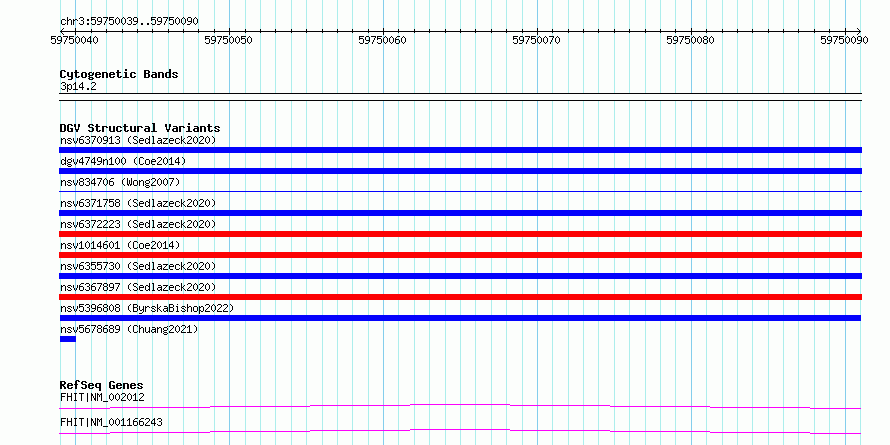
Task: Click ruler tick label 59750050
Action: pyautogui.click(x=229, y=40)
